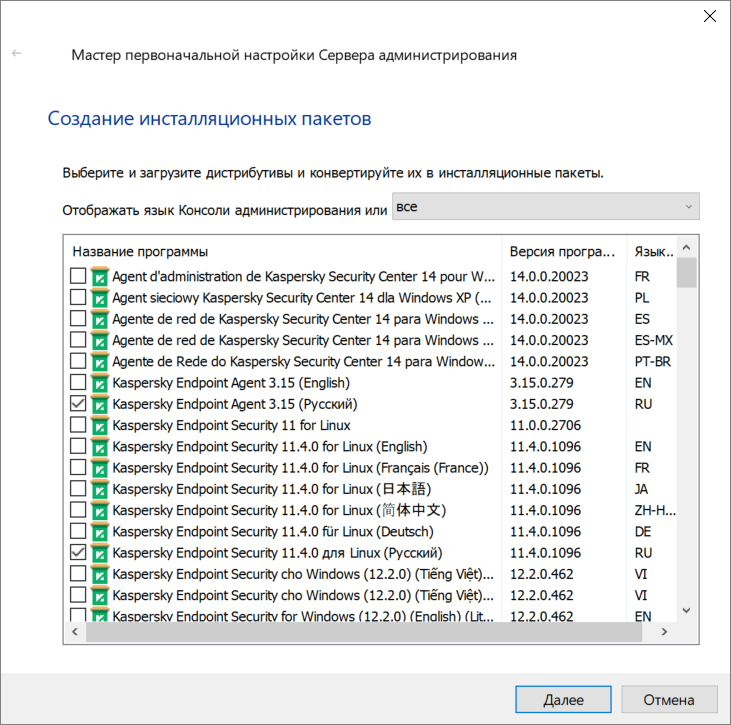731x725 pixels.
Task: Click the vertical scrollbar up arrow
Action: point(687,248)
